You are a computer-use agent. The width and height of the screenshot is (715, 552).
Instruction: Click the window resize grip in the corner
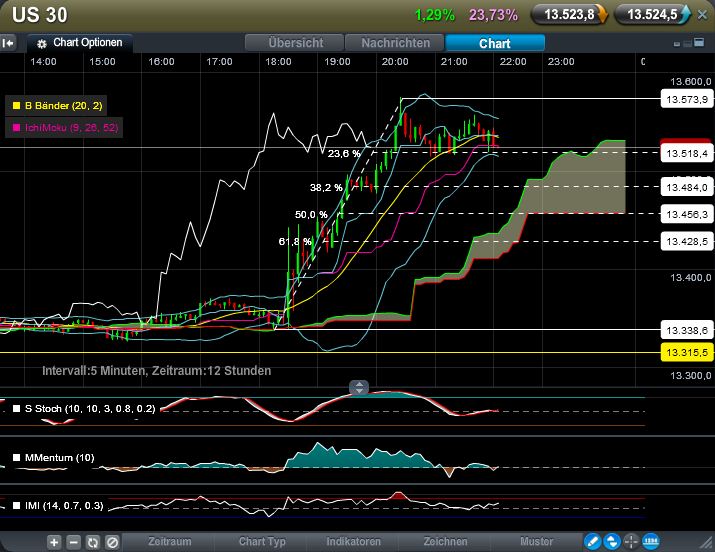pyautogui.click(x=706, y=543)
